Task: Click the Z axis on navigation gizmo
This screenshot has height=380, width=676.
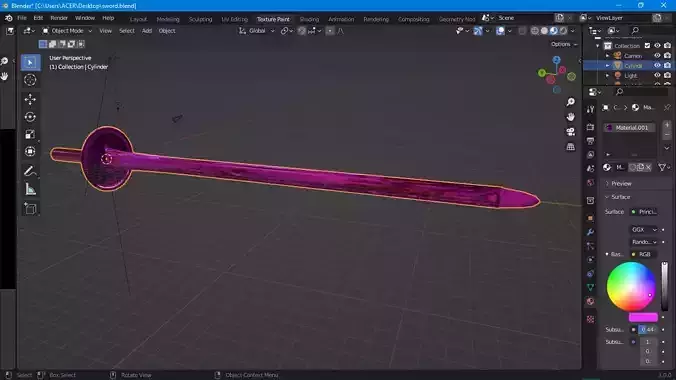Action: tap(557, 60)
